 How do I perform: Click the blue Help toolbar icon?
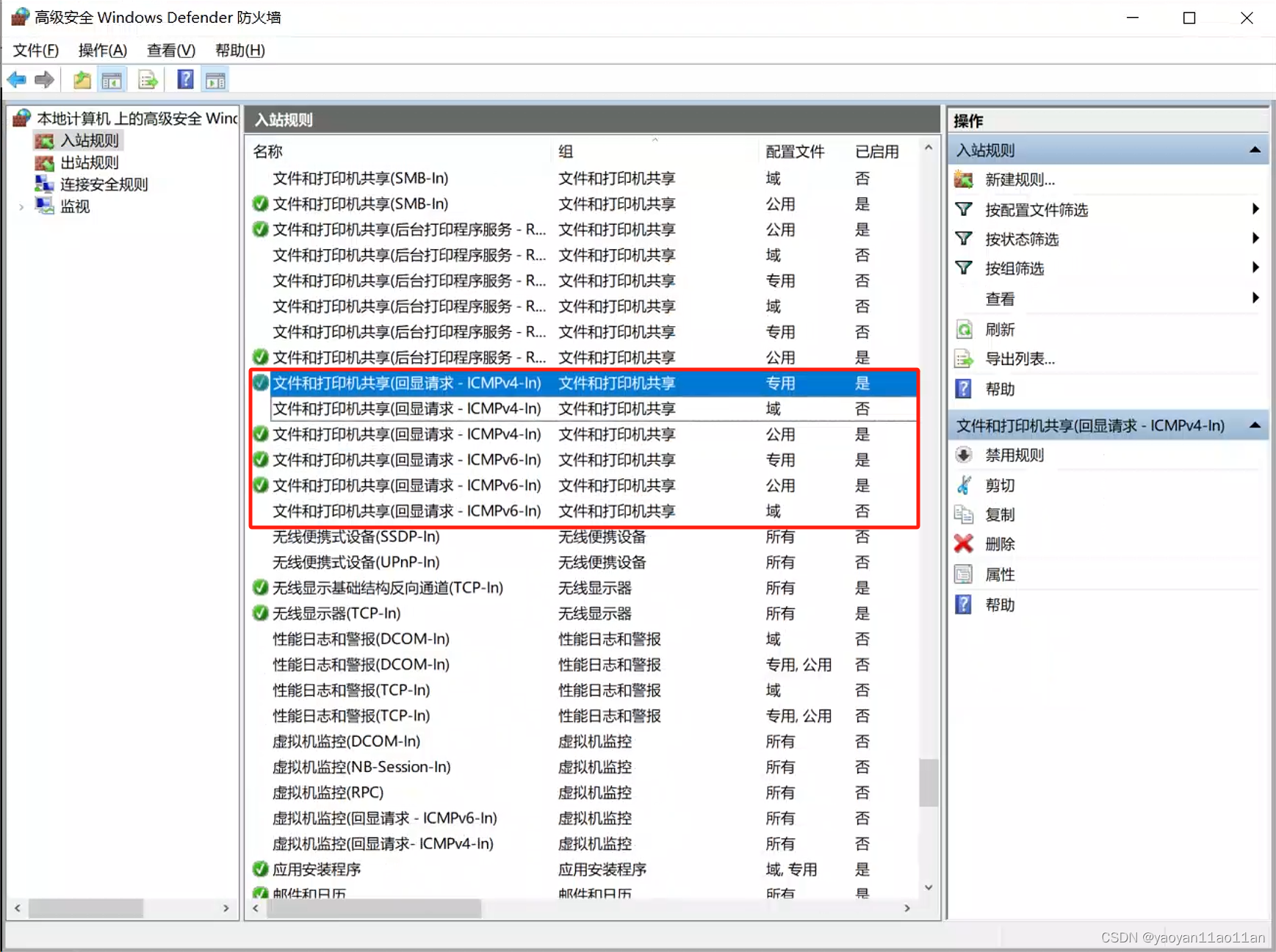186,79
